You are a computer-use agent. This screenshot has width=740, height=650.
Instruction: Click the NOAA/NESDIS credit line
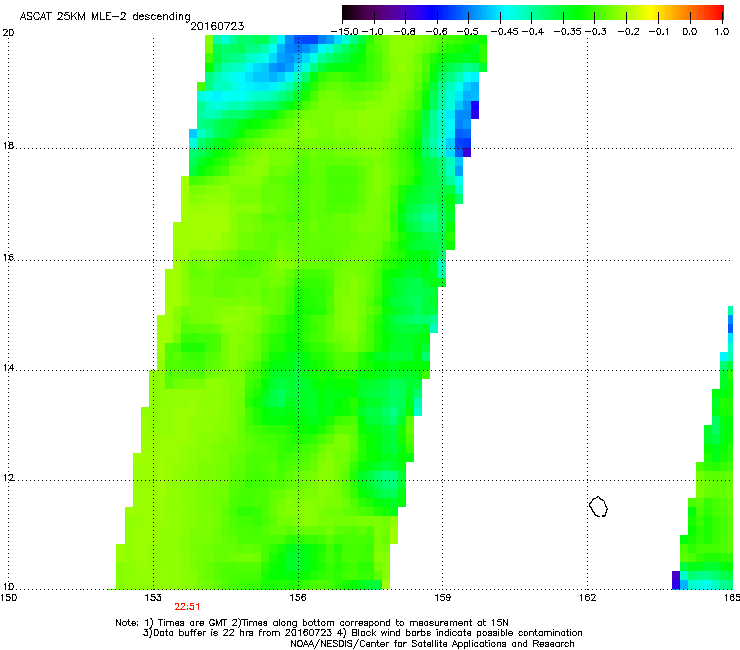[x=432, y=644]
